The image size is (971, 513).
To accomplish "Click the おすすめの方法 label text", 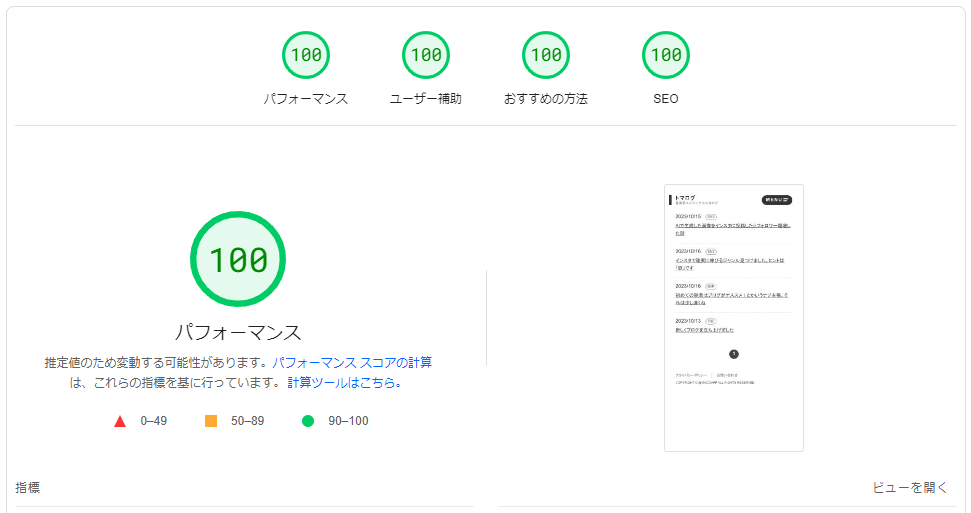I will (546, 99).
